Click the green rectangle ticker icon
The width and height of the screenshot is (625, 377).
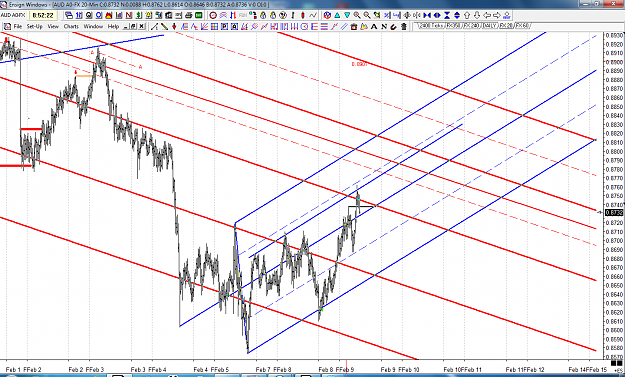(x=198, y=15)
